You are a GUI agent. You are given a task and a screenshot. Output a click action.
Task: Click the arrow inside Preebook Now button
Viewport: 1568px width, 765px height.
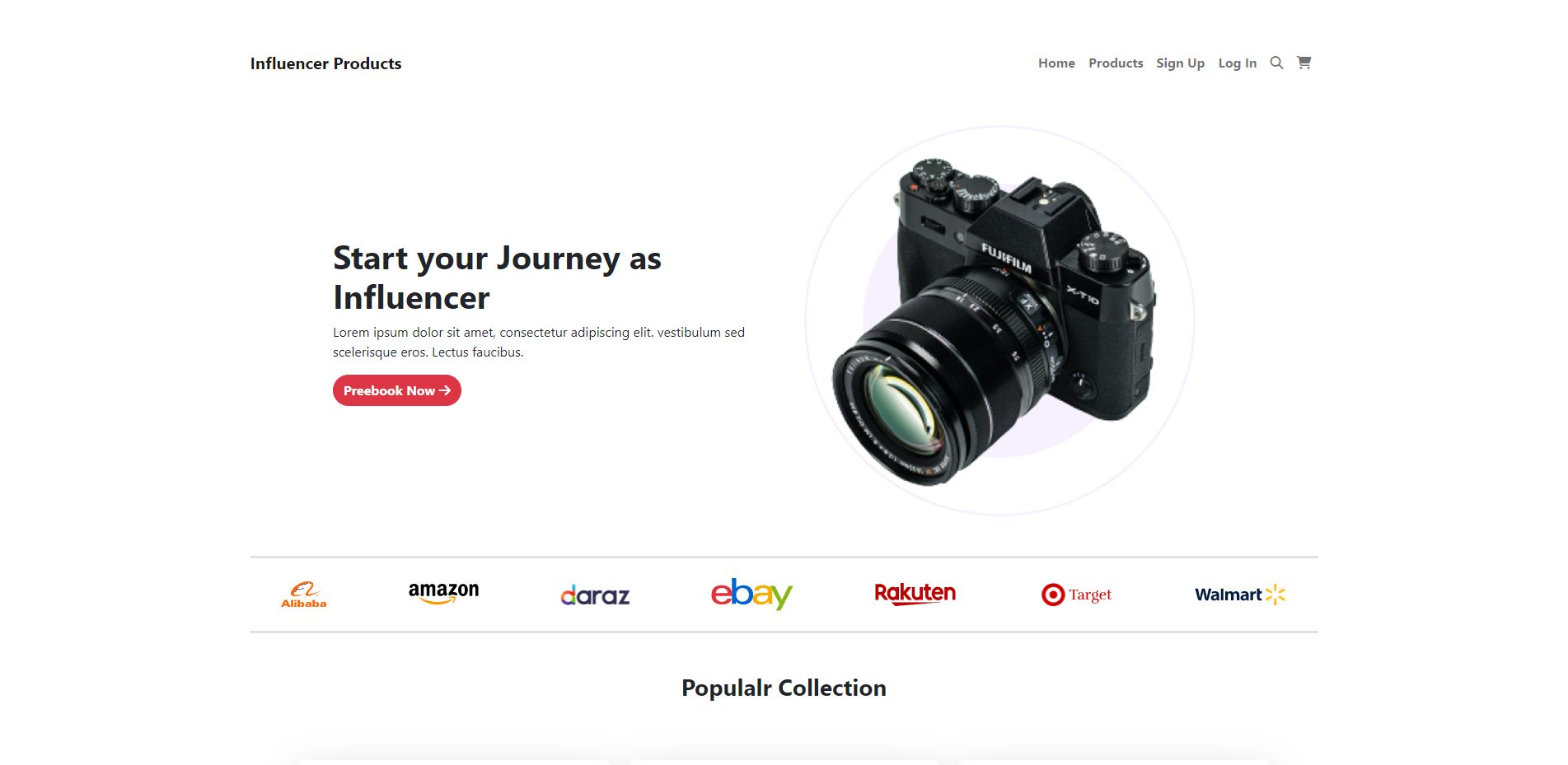click(x=445, y=390)
